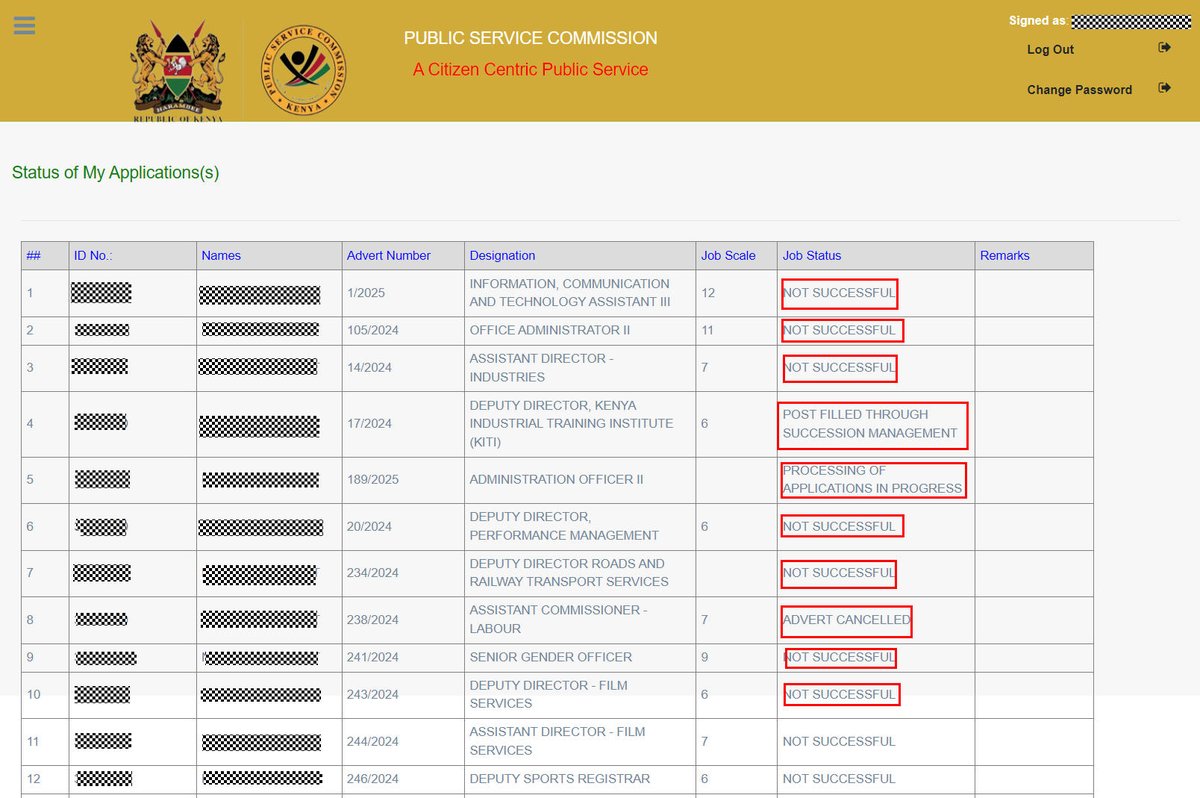Image resolution: width=1200 pixels, height=798 pixels.
Task: Click NOT SUCCESSFUL status for Deputy Sports Registrar
Action: (839, 778)
